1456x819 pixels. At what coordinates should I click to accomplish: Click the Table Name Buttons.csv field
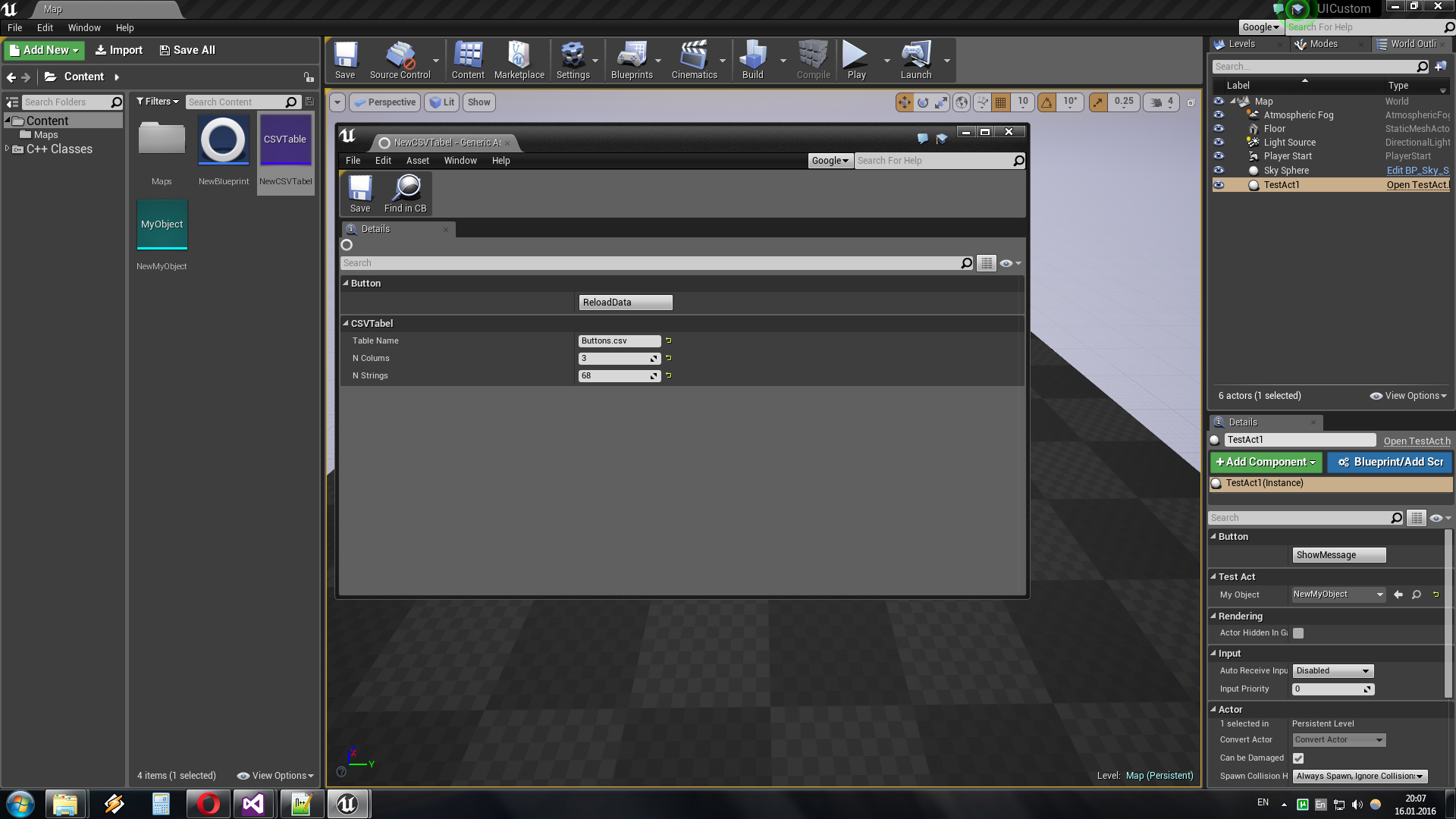(620, 341)
